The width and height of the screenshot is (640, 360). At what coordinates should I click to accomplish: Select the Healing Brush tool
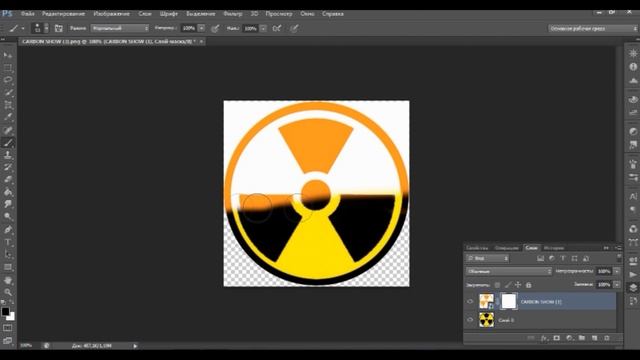pos(8,131)
